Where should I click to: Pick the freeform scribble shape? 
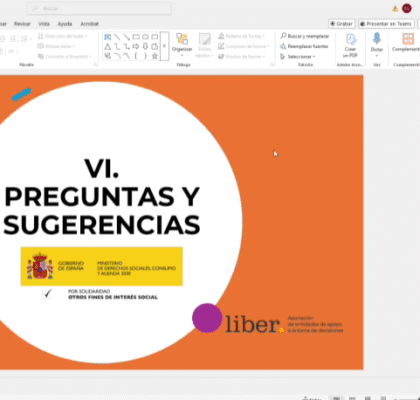(x=108, y=56)
